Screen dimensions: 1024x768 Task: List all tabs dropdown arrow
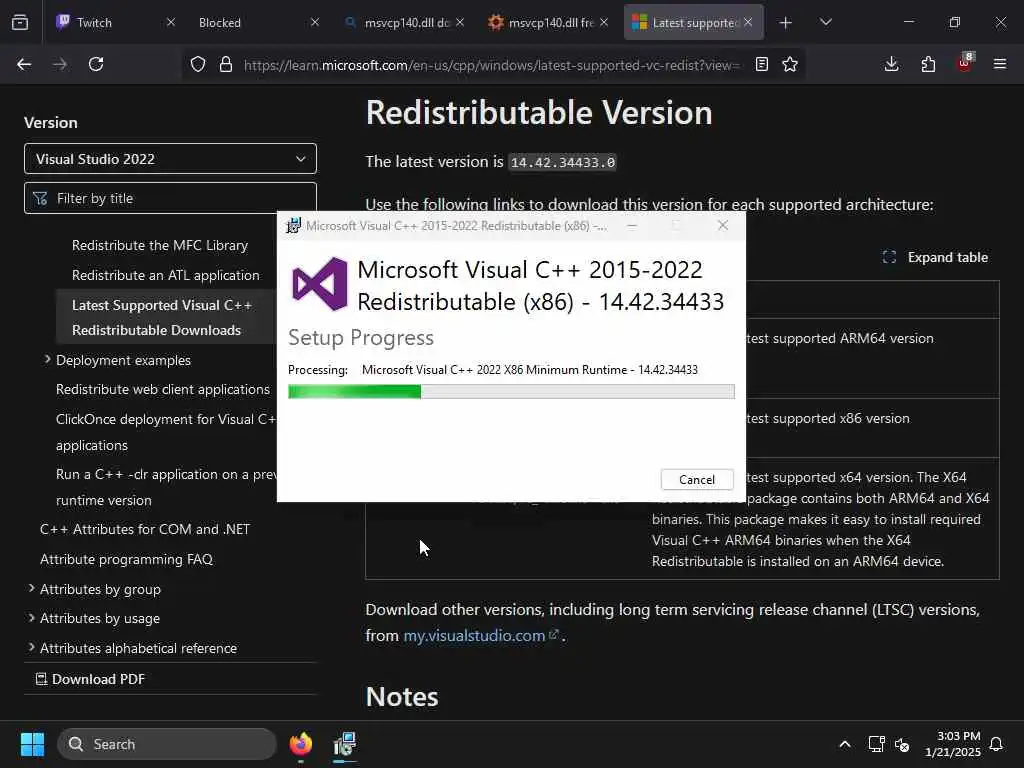tap(825, 23)
